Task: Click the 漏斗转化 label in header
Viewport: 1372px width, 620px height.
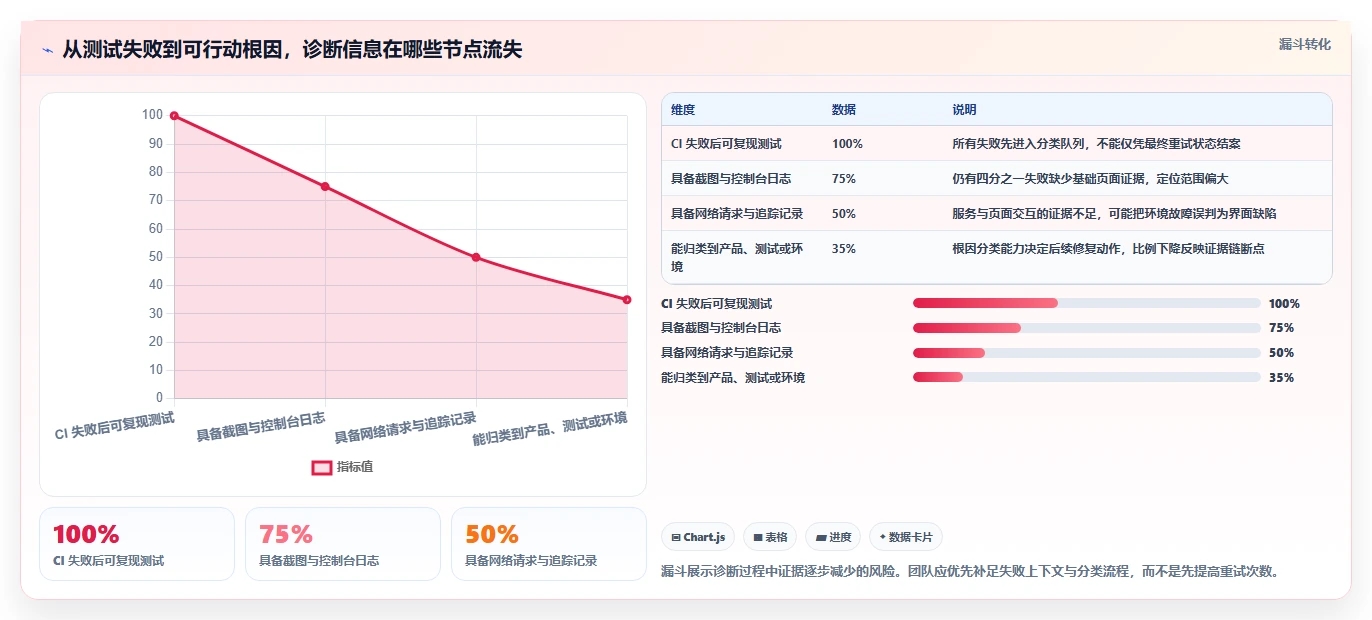Action: pos(1304,44)
